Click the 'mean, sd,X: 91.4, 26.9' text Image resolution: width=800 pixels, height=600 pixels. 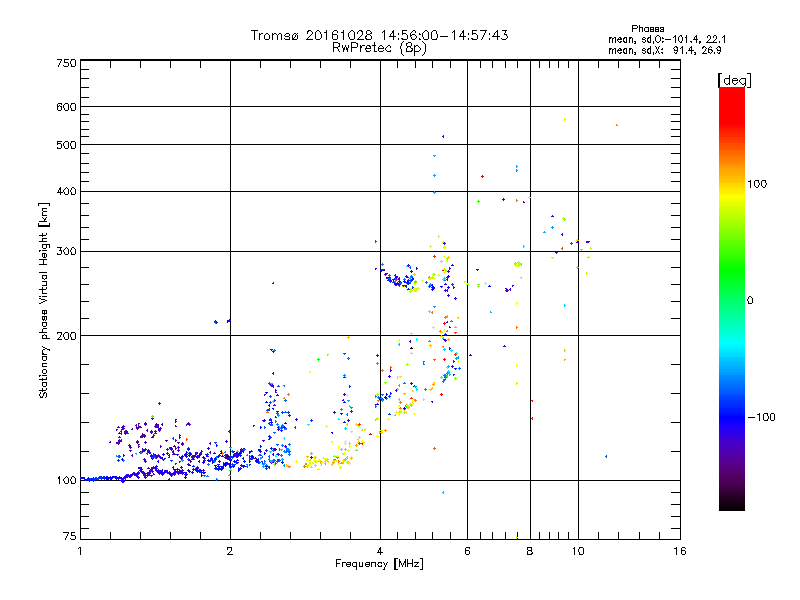pyautogui.click(x=664, y=50)
